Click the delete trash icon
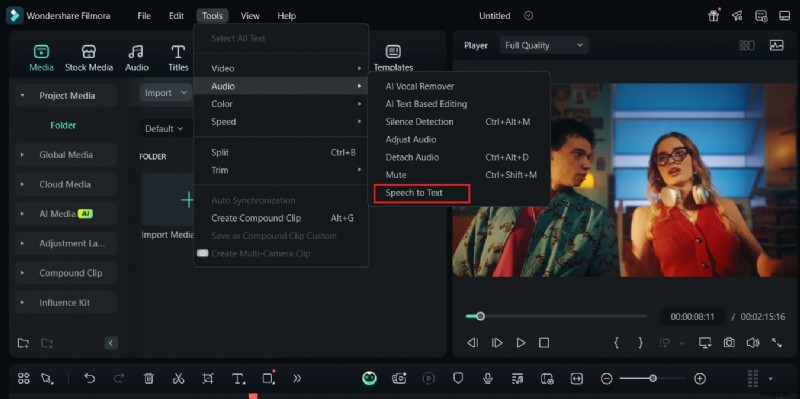 pos(148,378)
